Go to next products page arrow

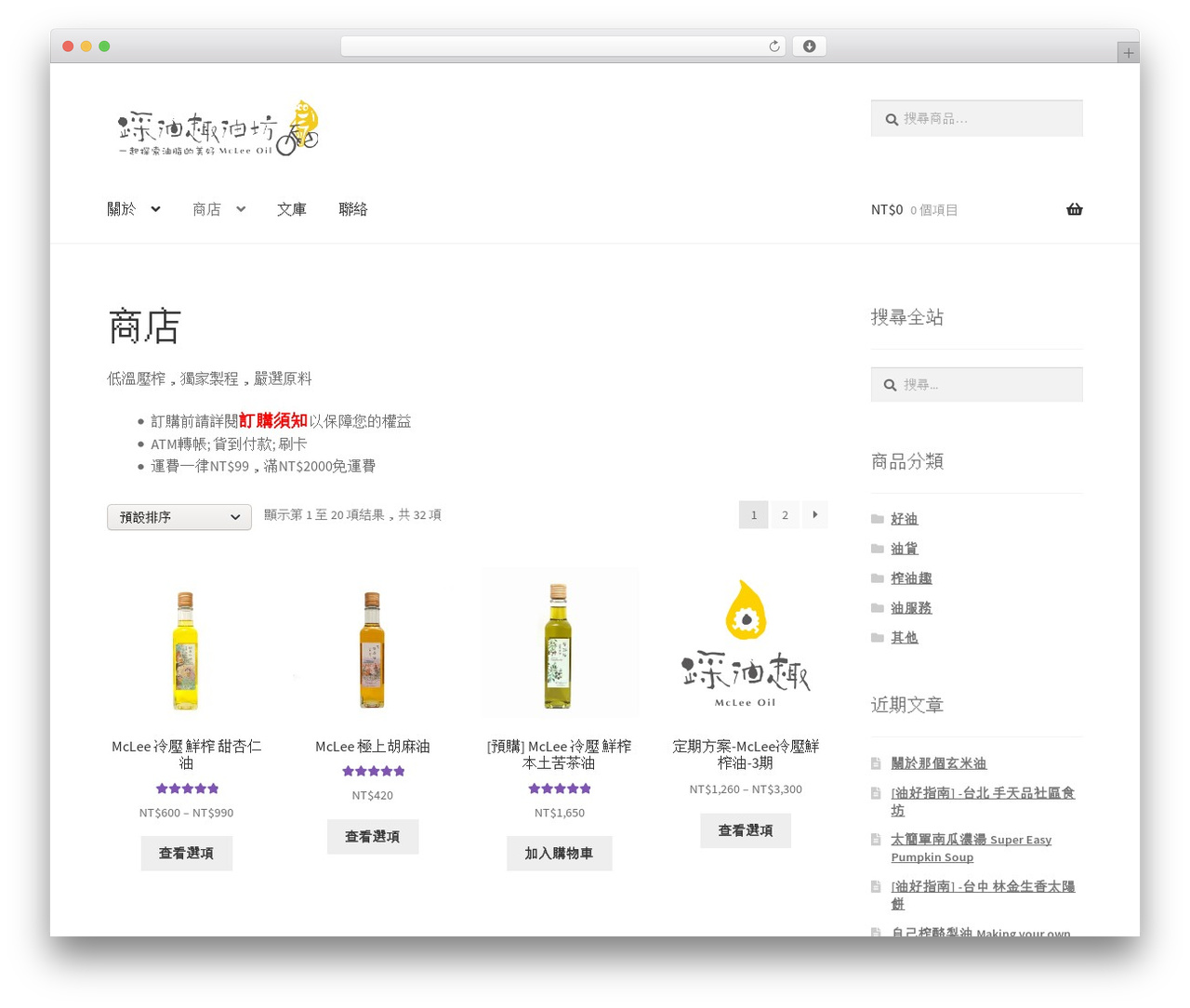click(x=815, y=514)
